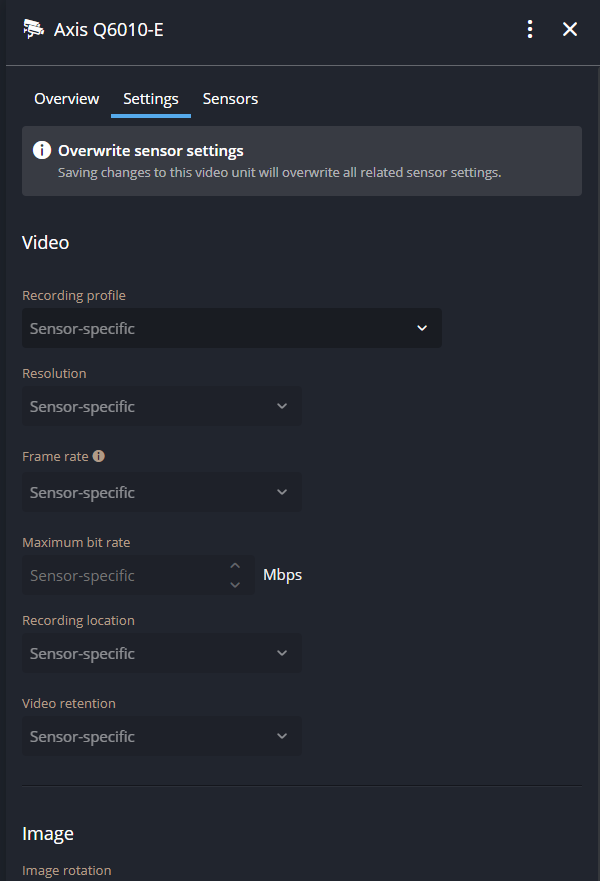
Task: Open the Video retention dropdown
Action: [x=160, y=736]
